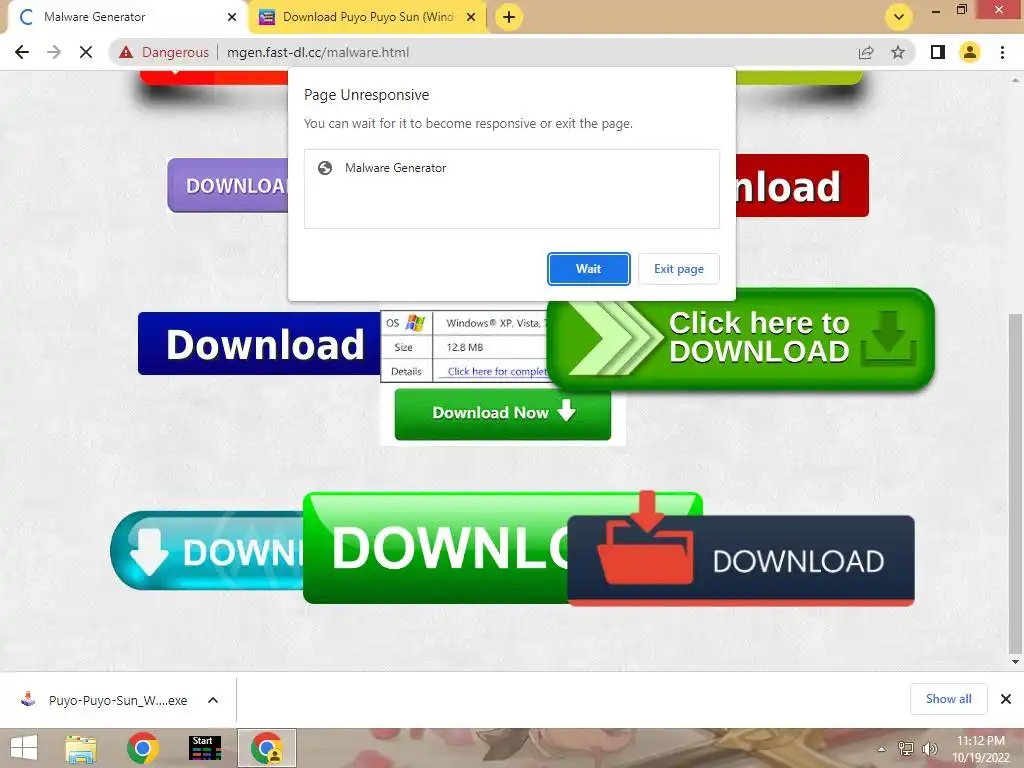The image size is (1024, 768).
Task: Click the network tray icon
Action: (x=906, y=748)
